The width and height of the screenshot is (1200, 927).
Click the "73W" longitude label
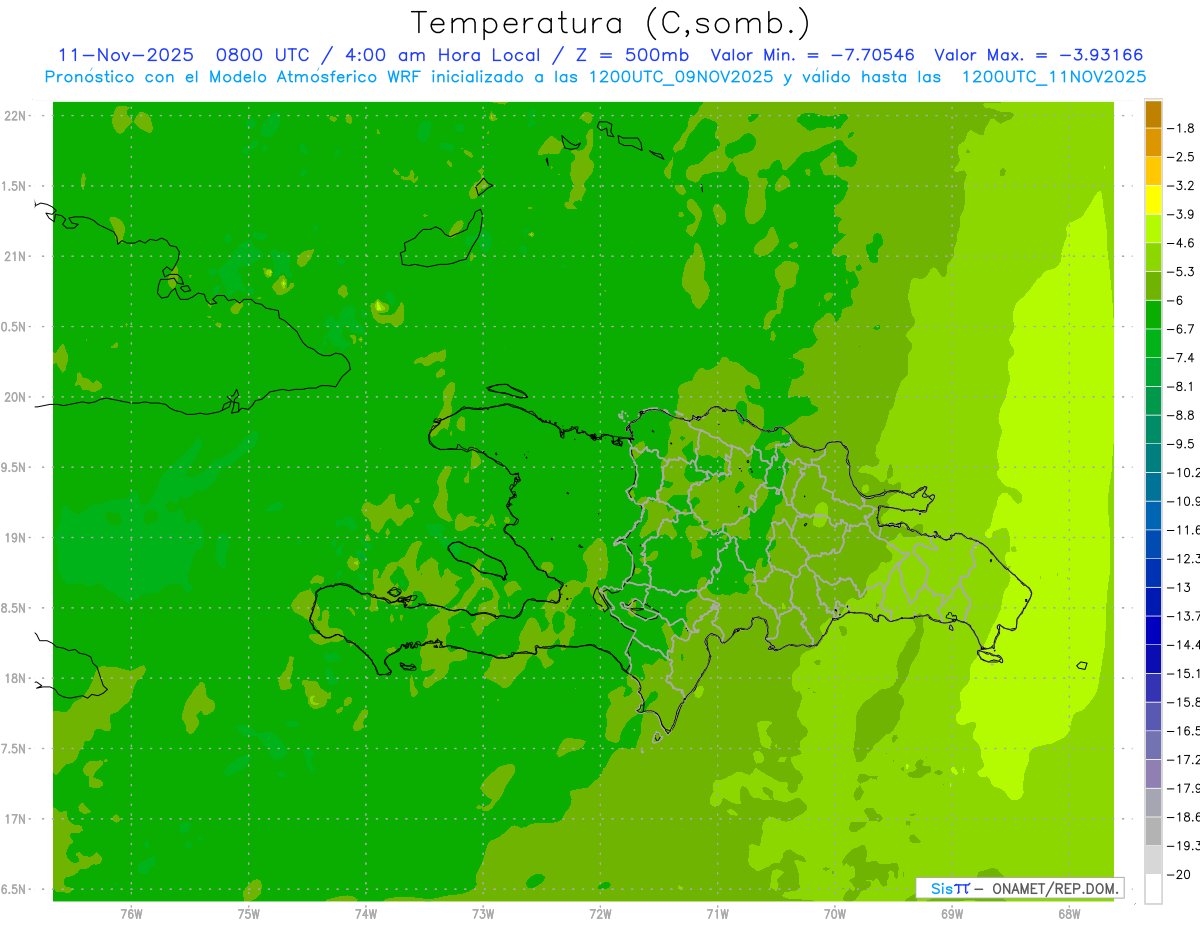point(483,913)
